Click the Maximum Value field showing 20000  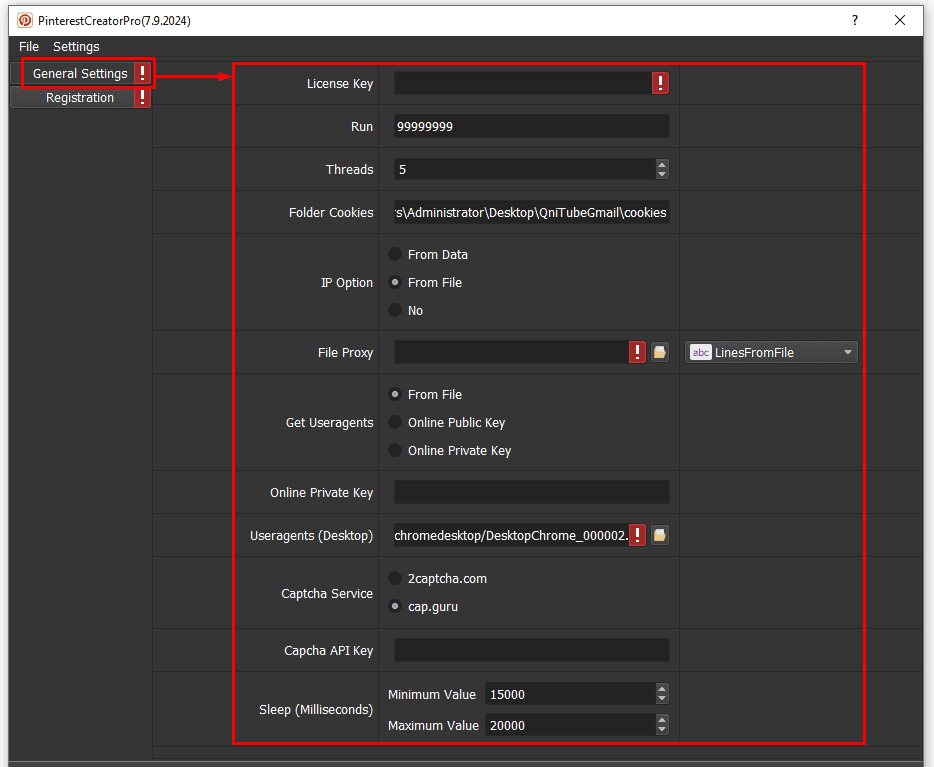pos(570,725)
